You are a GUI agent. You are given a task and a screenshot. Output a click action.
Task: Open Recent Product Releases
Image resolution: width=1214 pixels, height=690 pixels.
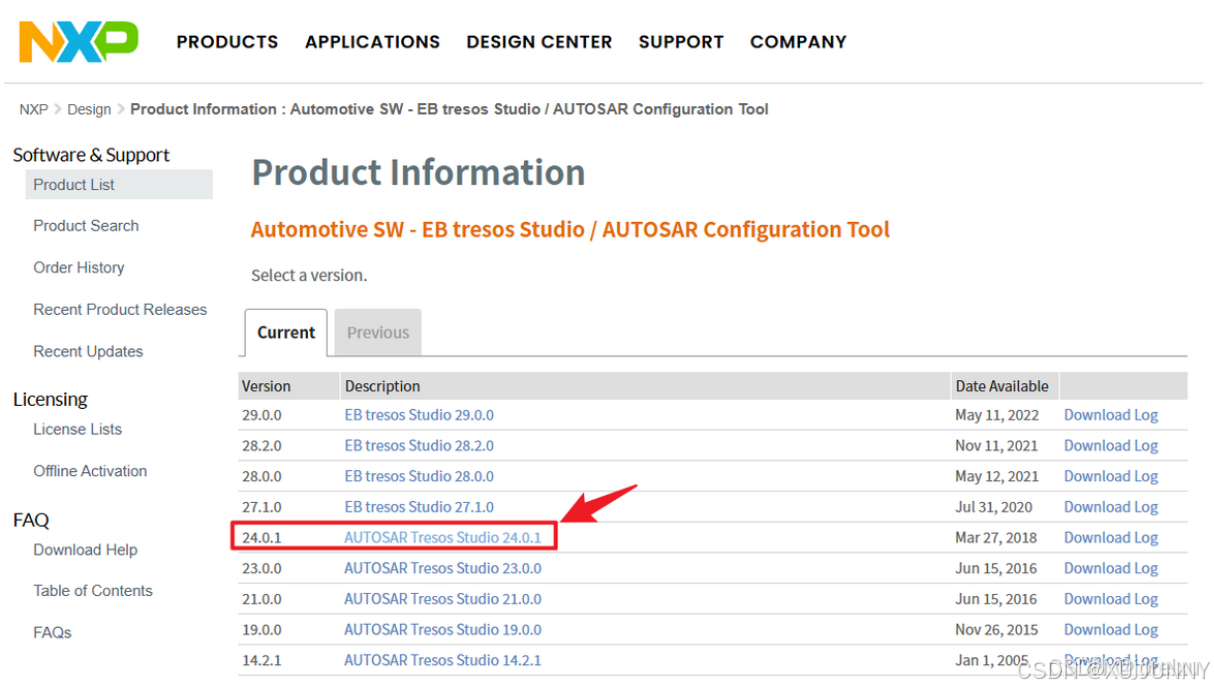[120, 310]
